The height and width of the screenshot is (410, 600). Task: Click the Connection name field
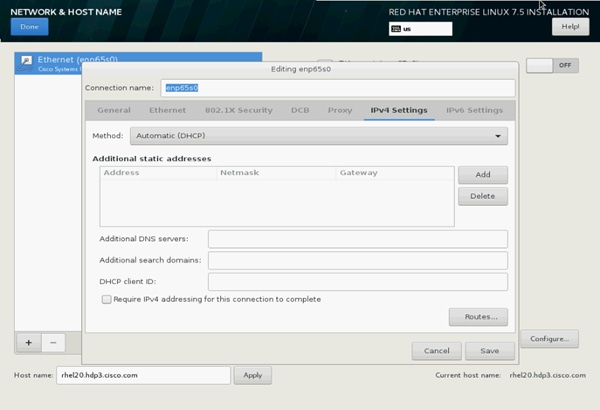point(338,88)
